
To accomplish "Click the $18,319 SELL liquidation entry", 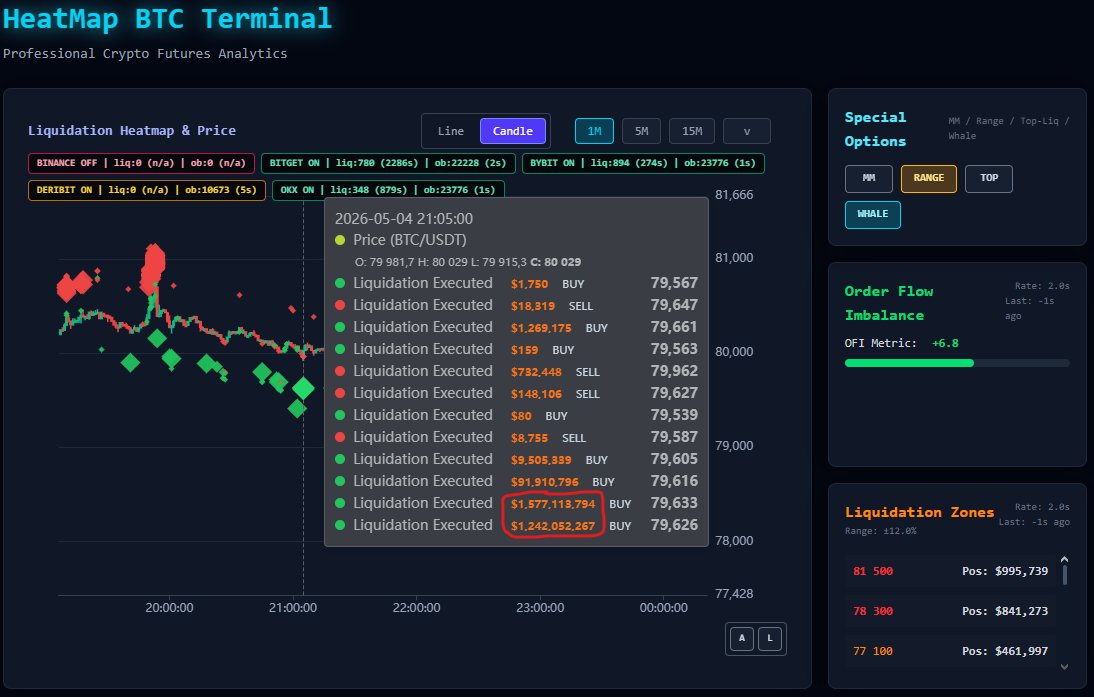I will [516, 306].
